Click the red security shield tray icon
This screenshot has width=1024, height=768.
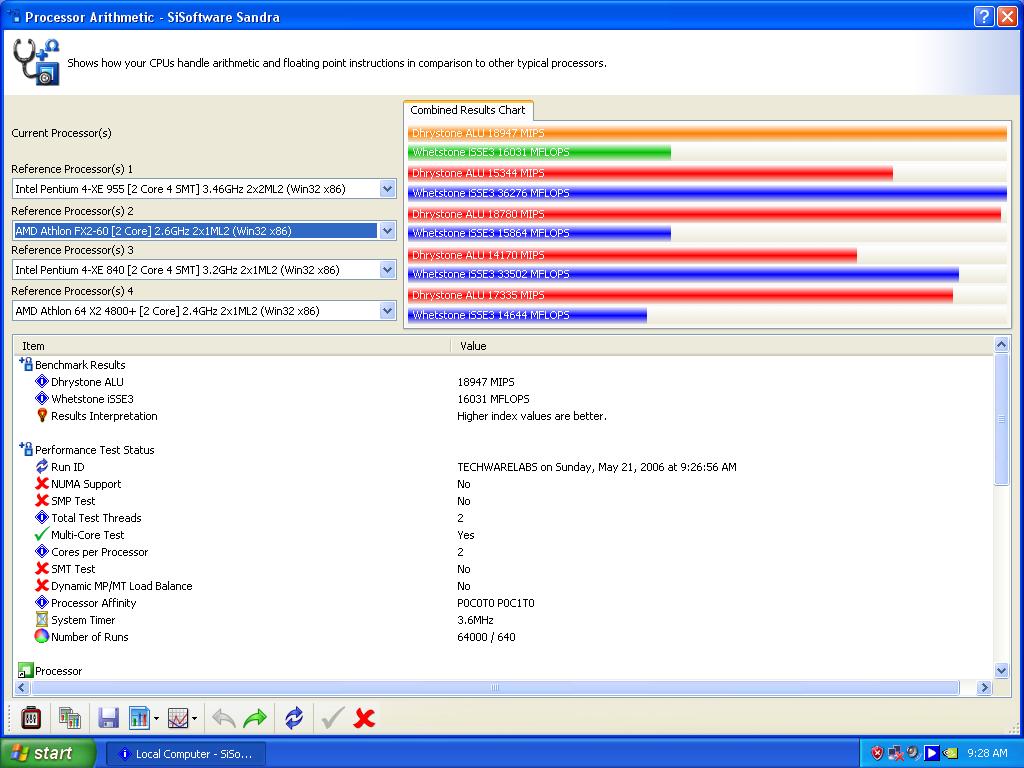877,753
